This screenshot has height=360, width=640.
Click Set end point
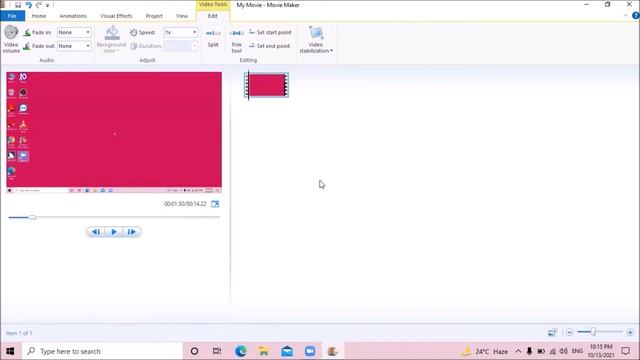coord(270,46)
